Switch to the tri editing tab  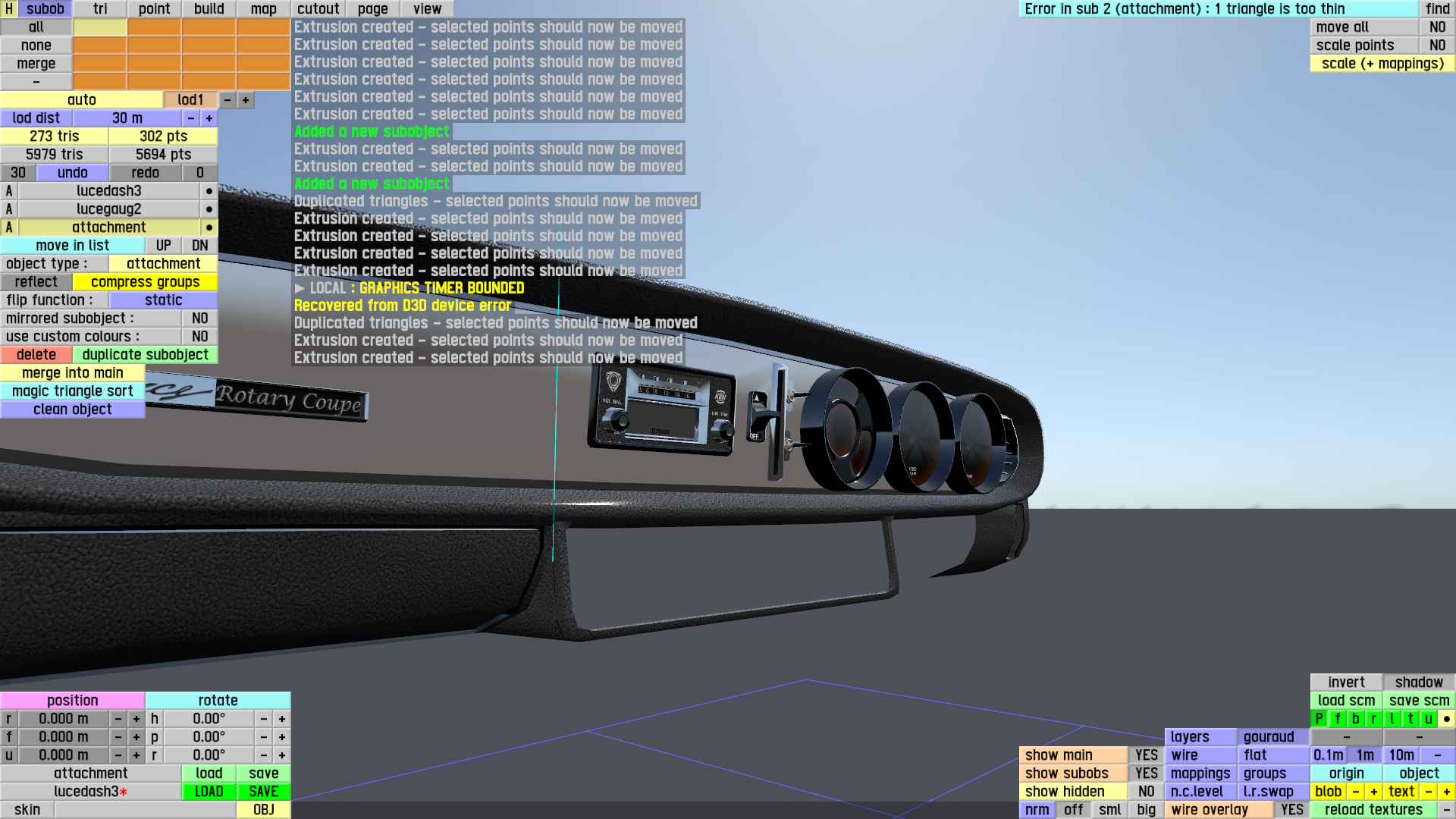click(100, 9)
